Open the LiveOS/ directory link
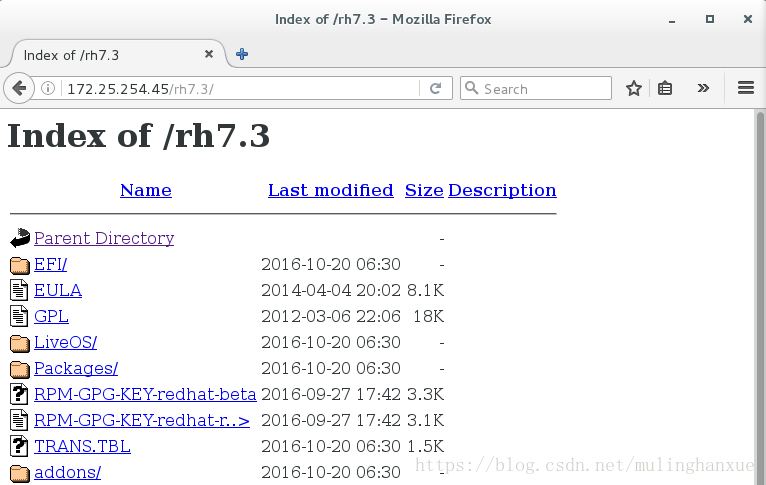Image resolution: width=766 pixels, height=485 pixels. coord(65,342)
